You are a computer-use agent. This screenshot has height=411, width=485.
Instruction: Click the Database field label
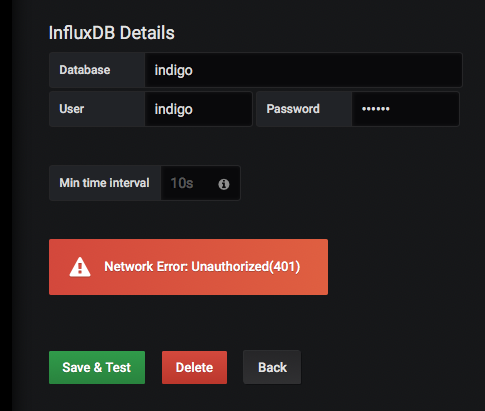click(85, 70)
